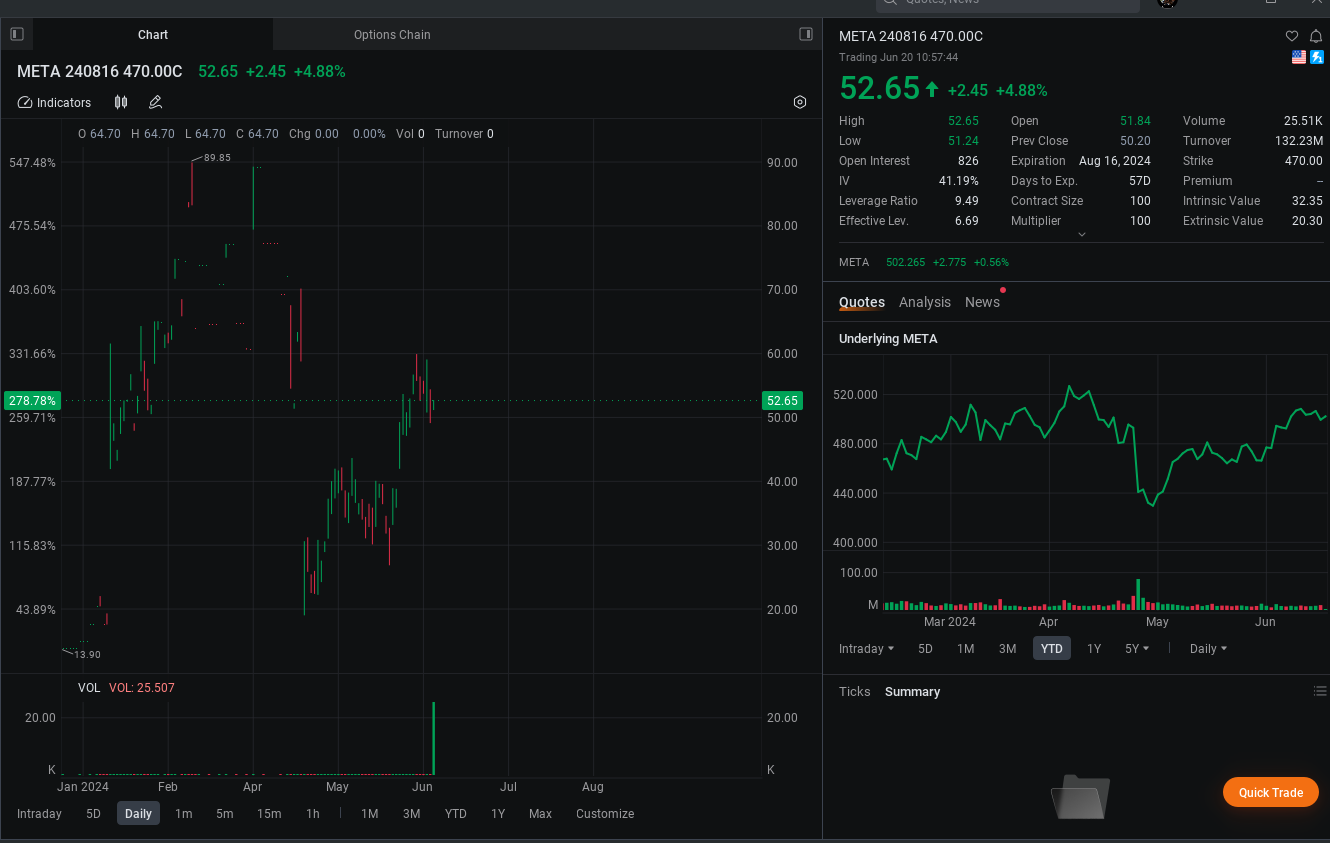1330x843 pixels.
Task: Select 1m interval on main chart
Action: click(184, 813)
